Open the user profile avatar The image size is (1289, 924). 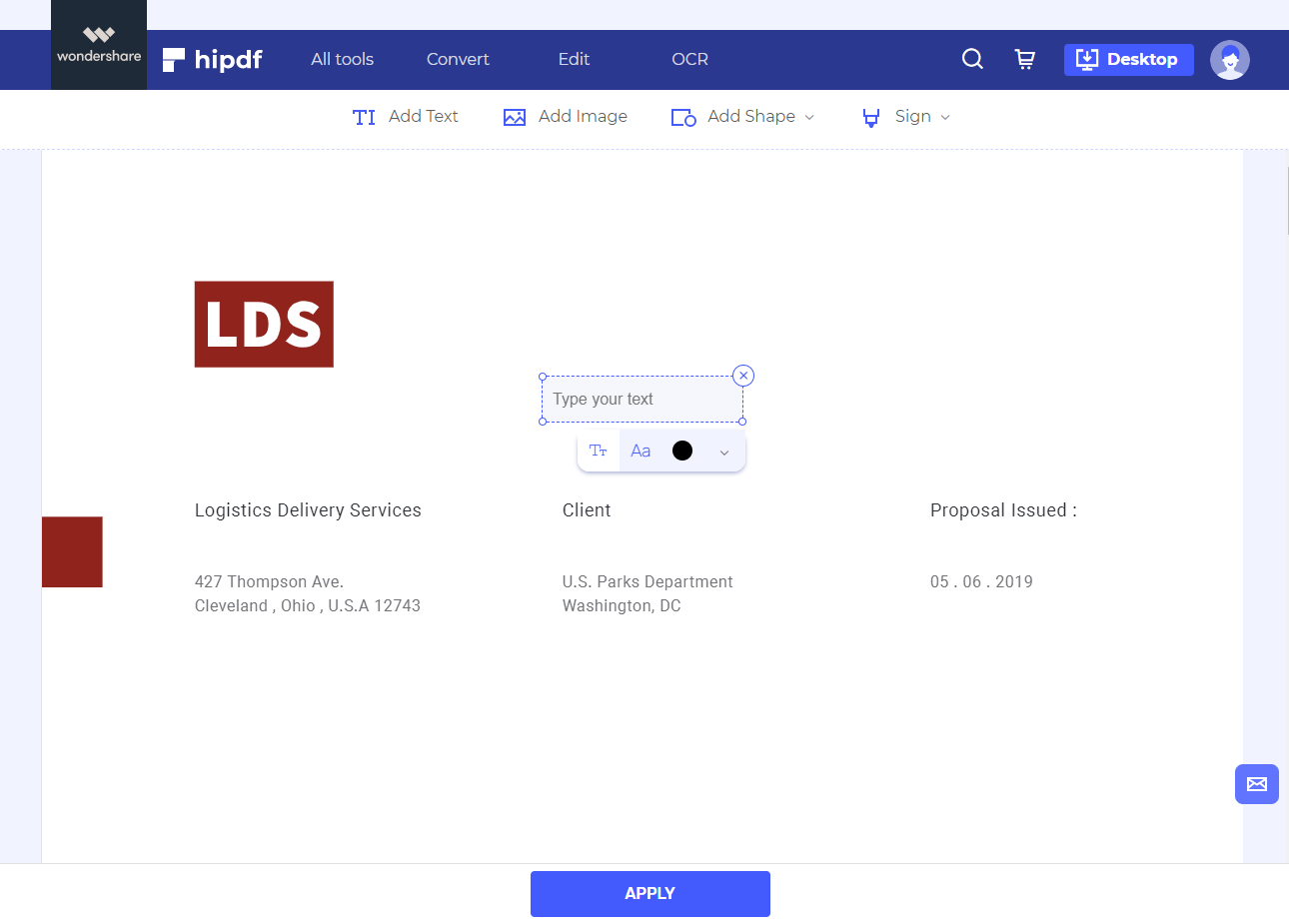click(x=1230, y=60)
